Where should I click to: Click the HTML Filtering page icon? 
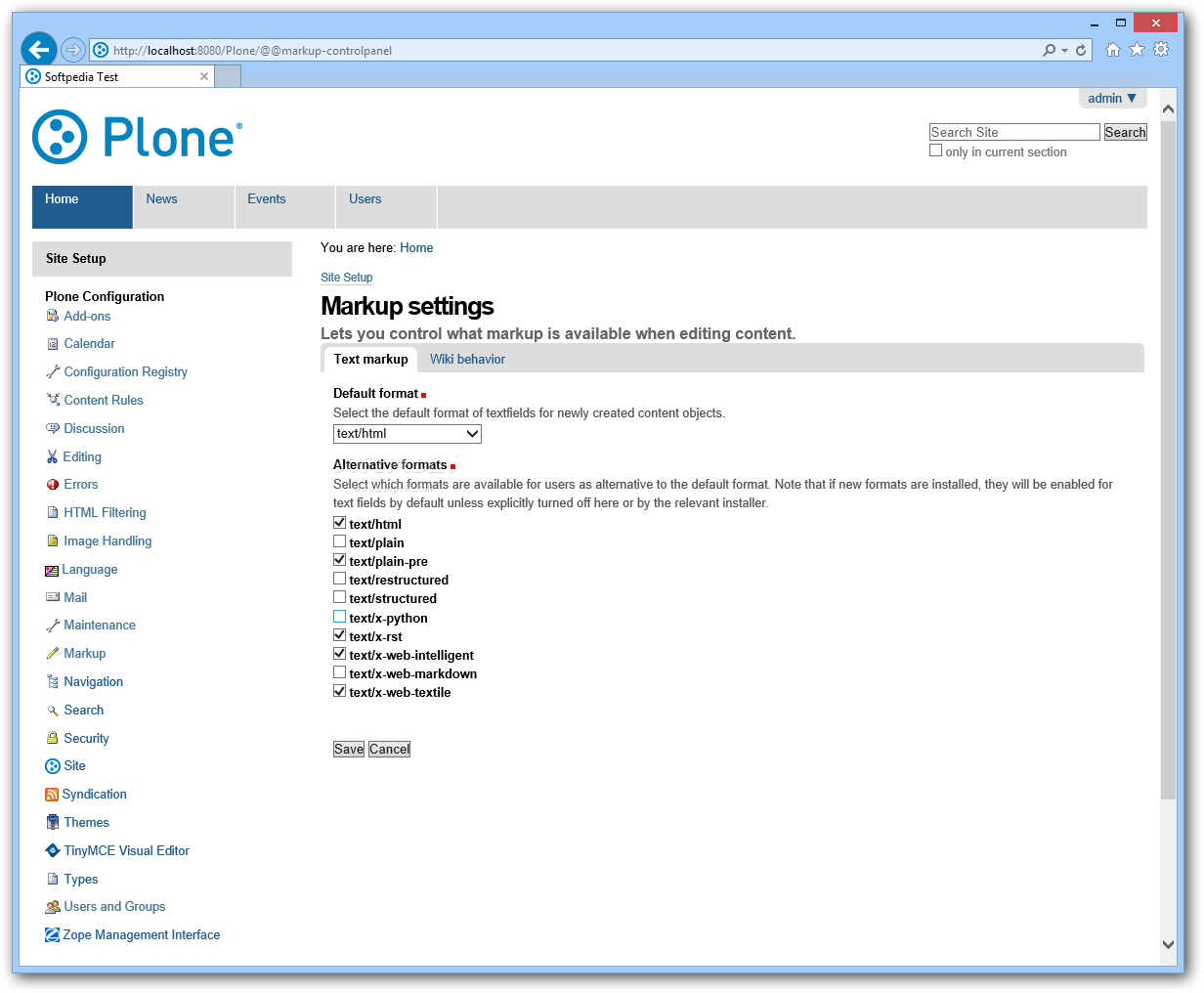pos(53,513)
